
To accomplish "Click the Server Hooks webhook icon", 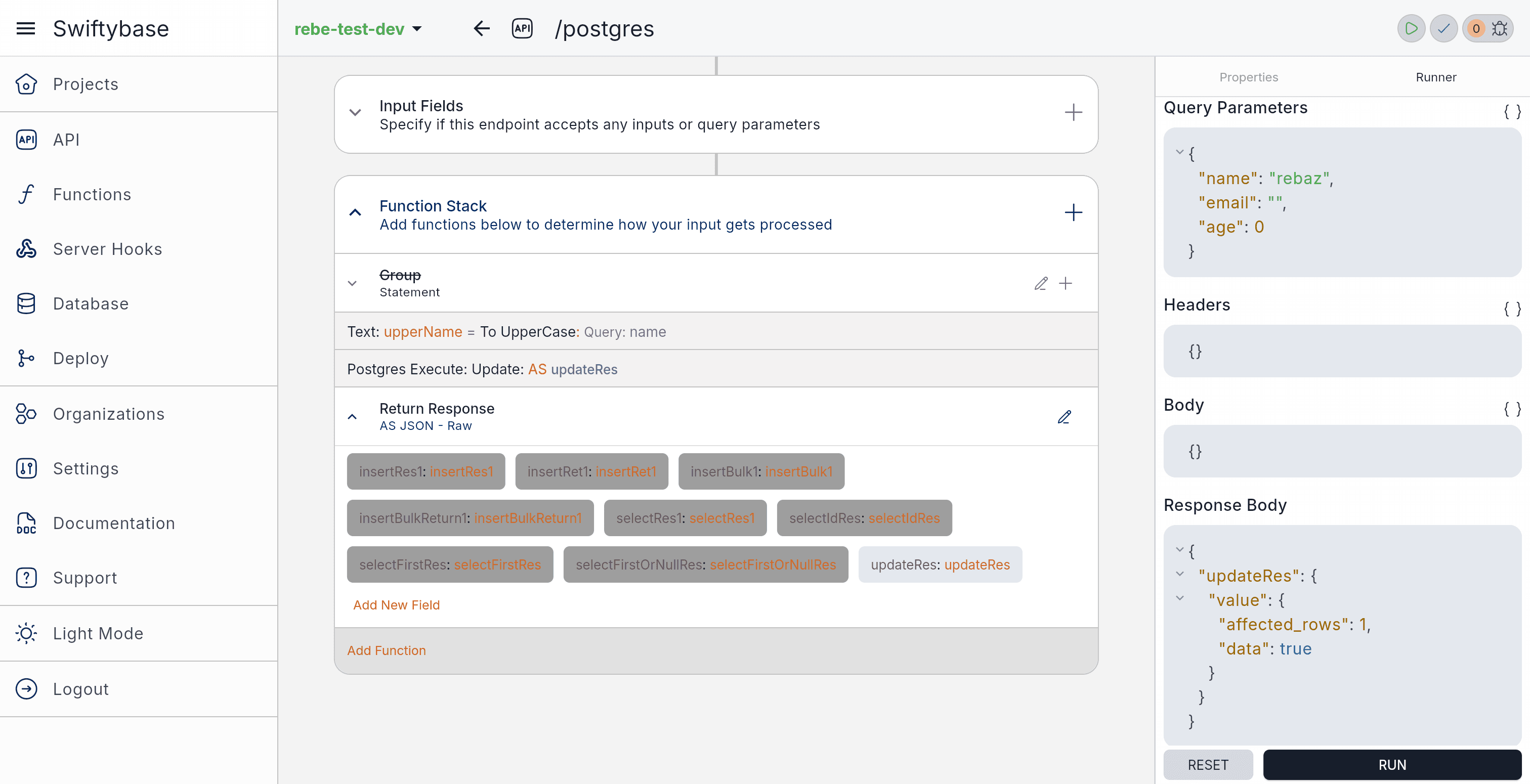I will pos(26,249).
